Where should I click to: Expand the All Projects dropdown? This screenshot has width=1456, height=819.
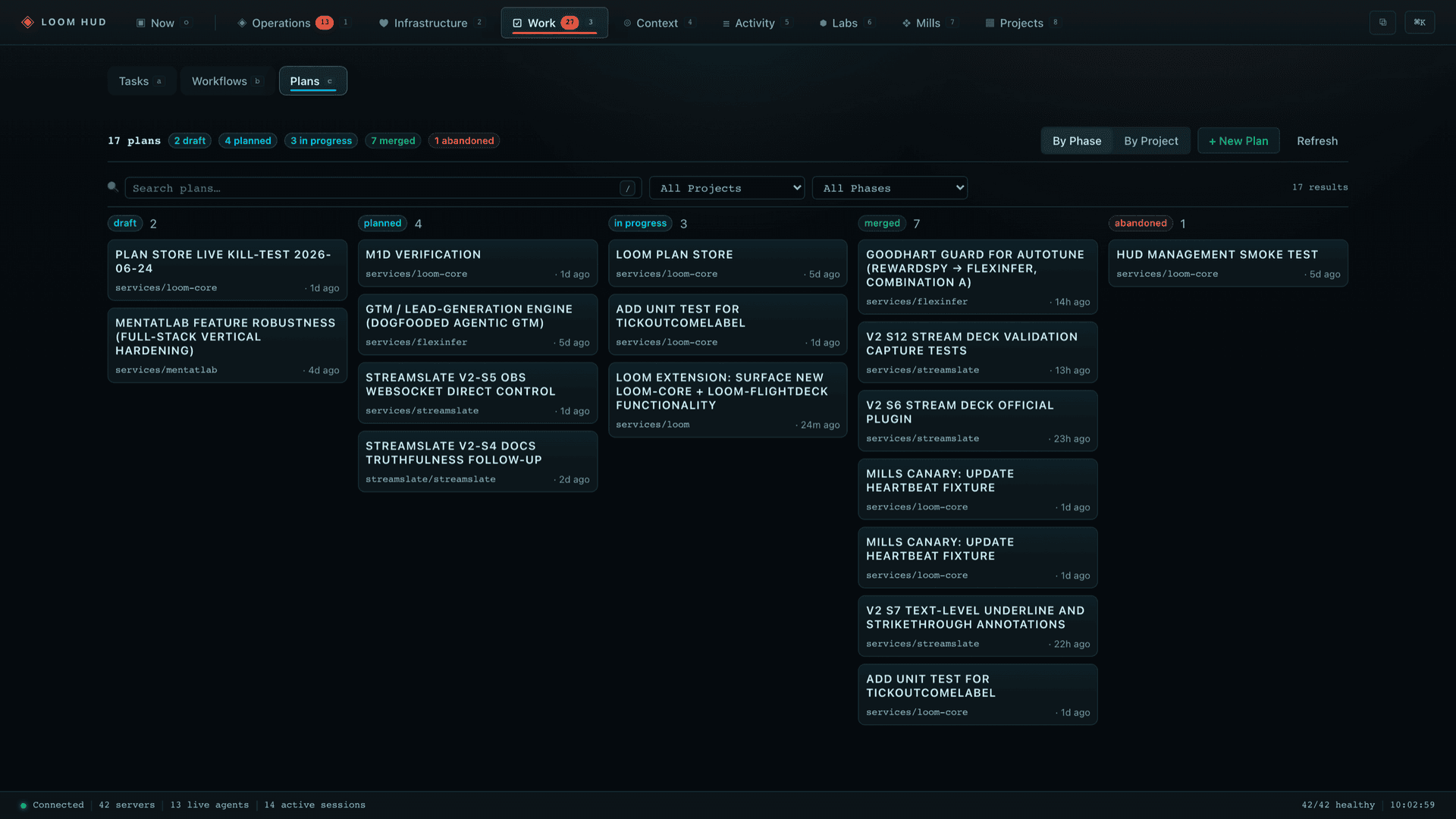point(726,188)
